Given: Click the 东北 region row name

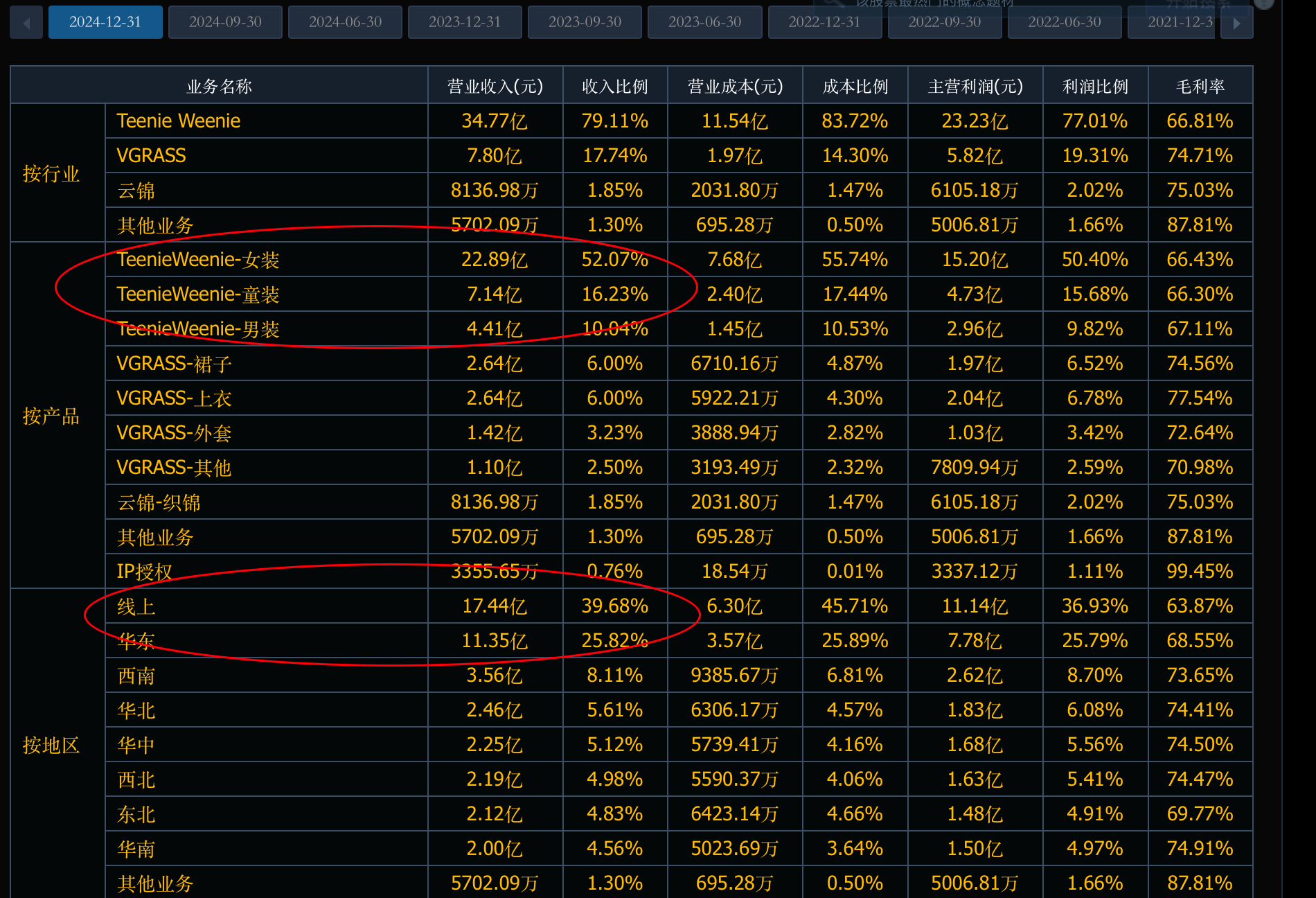Looking at the screenshot, I should tap(136, 813).
